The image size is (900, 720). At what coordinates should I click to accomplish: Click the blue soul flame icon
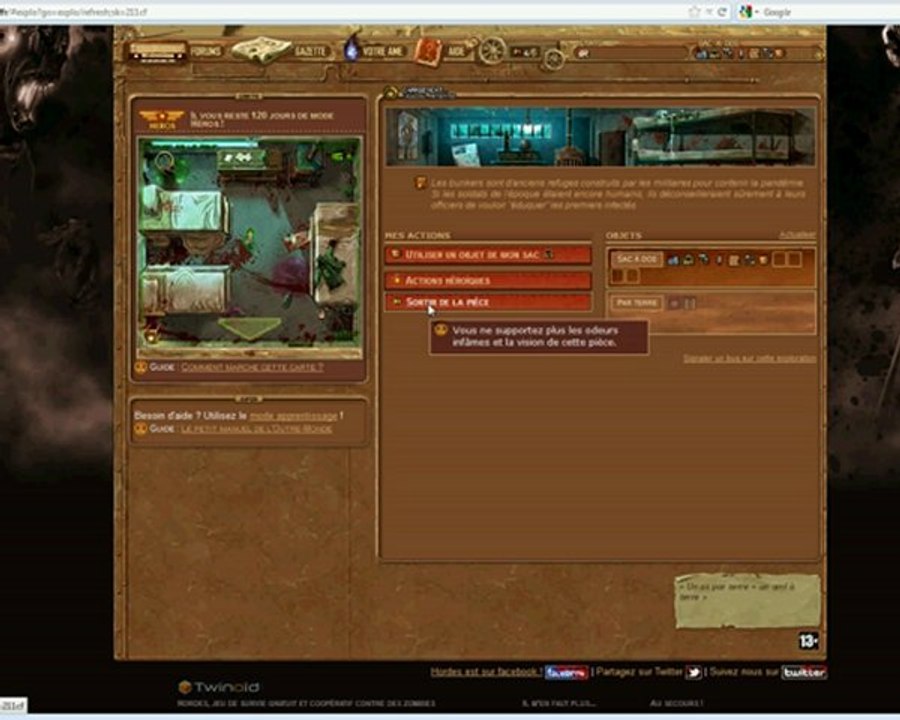pos(351,48)
